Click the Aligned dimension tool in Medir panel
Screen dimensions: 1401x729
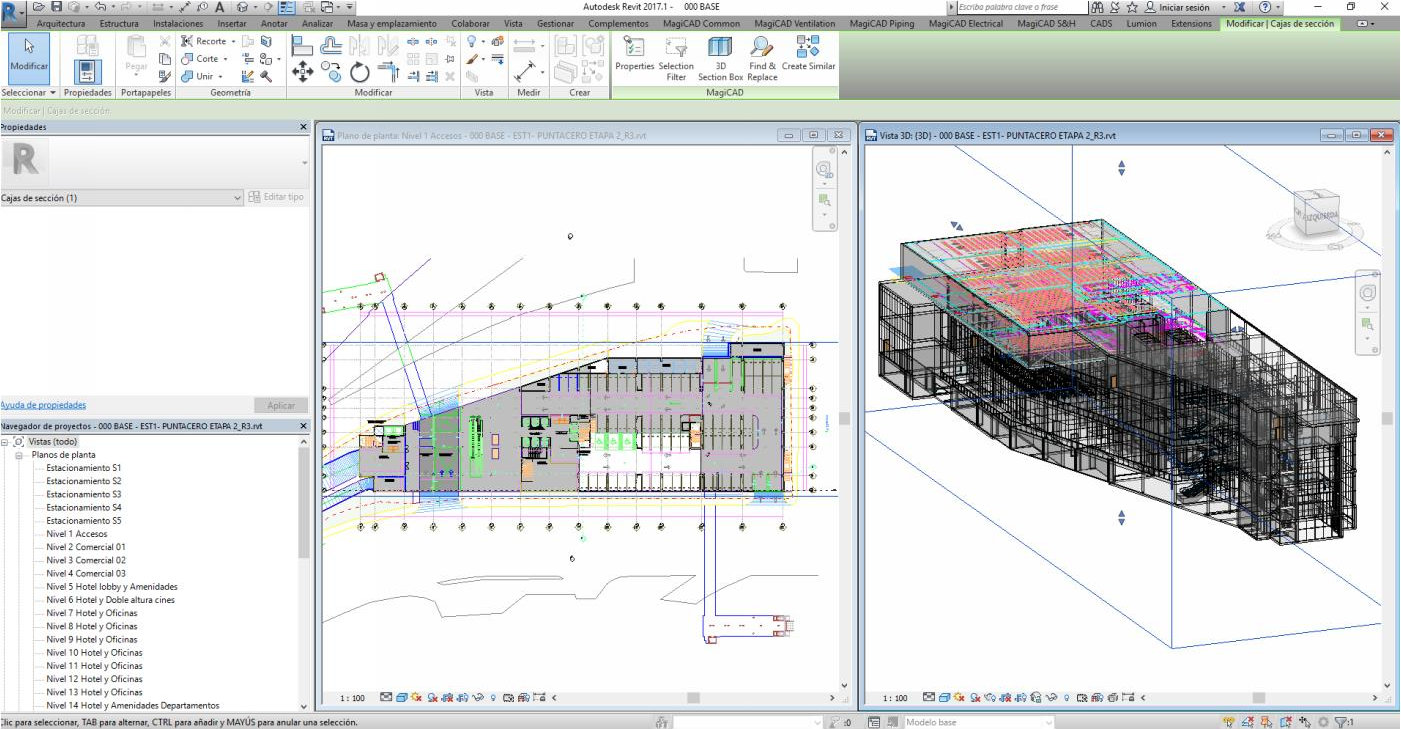[525, 72]
